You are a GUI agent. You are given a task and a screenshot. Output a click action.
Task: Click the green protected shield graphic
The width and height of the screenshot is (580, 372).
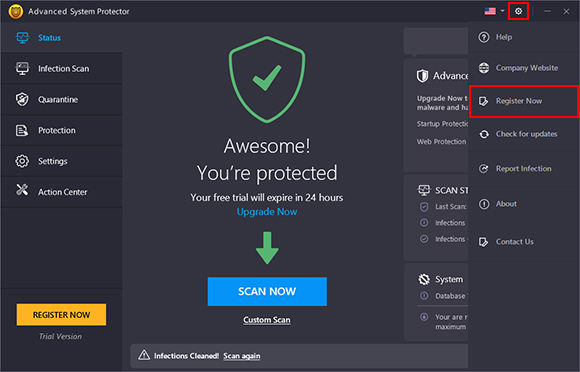267,80
